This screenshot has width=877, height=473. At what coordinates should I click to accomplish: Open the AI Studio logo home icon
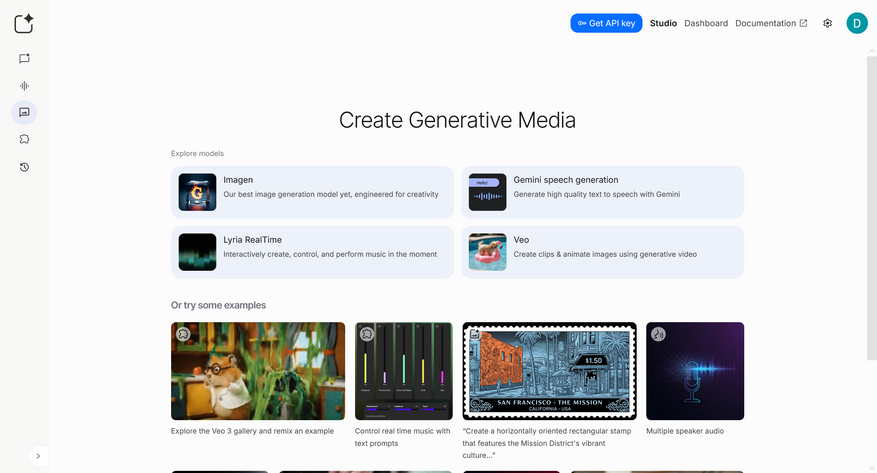coord(24,23)
